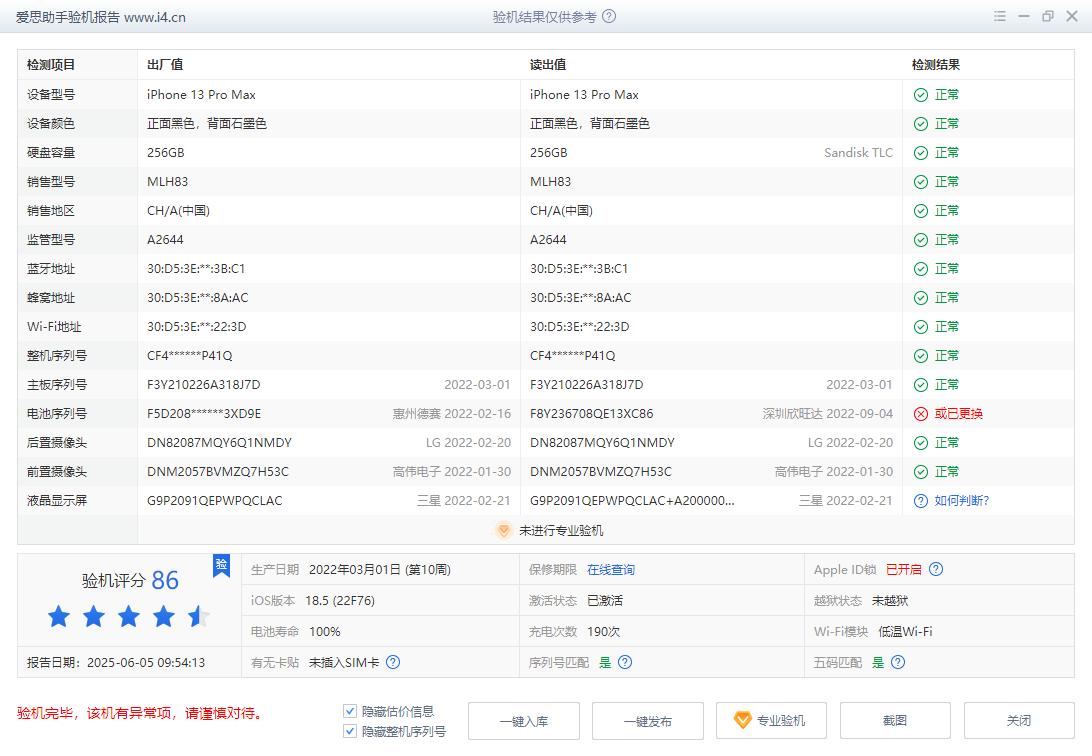Click the 一键入库 button
1092x756 pixels.
click(x=523, y=721)
